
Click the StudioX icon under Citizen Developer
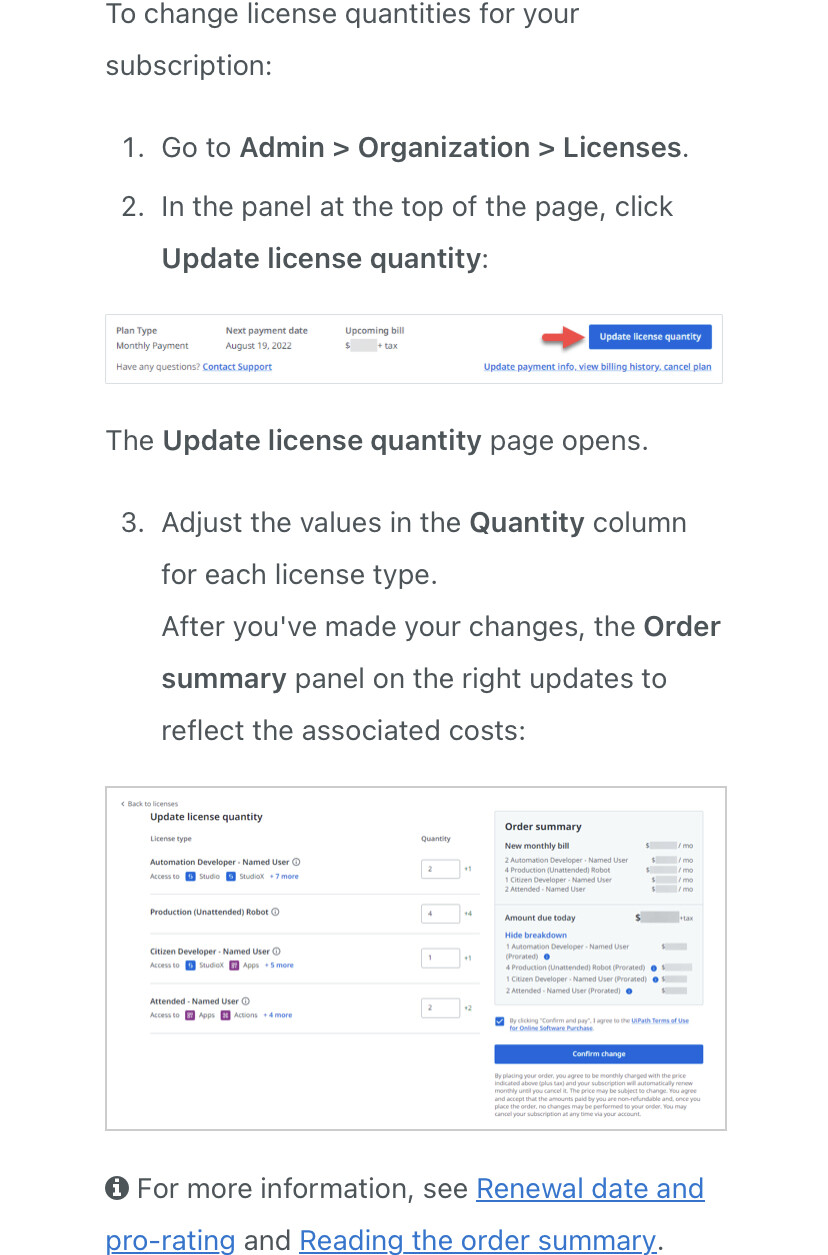tap(190, 965)
